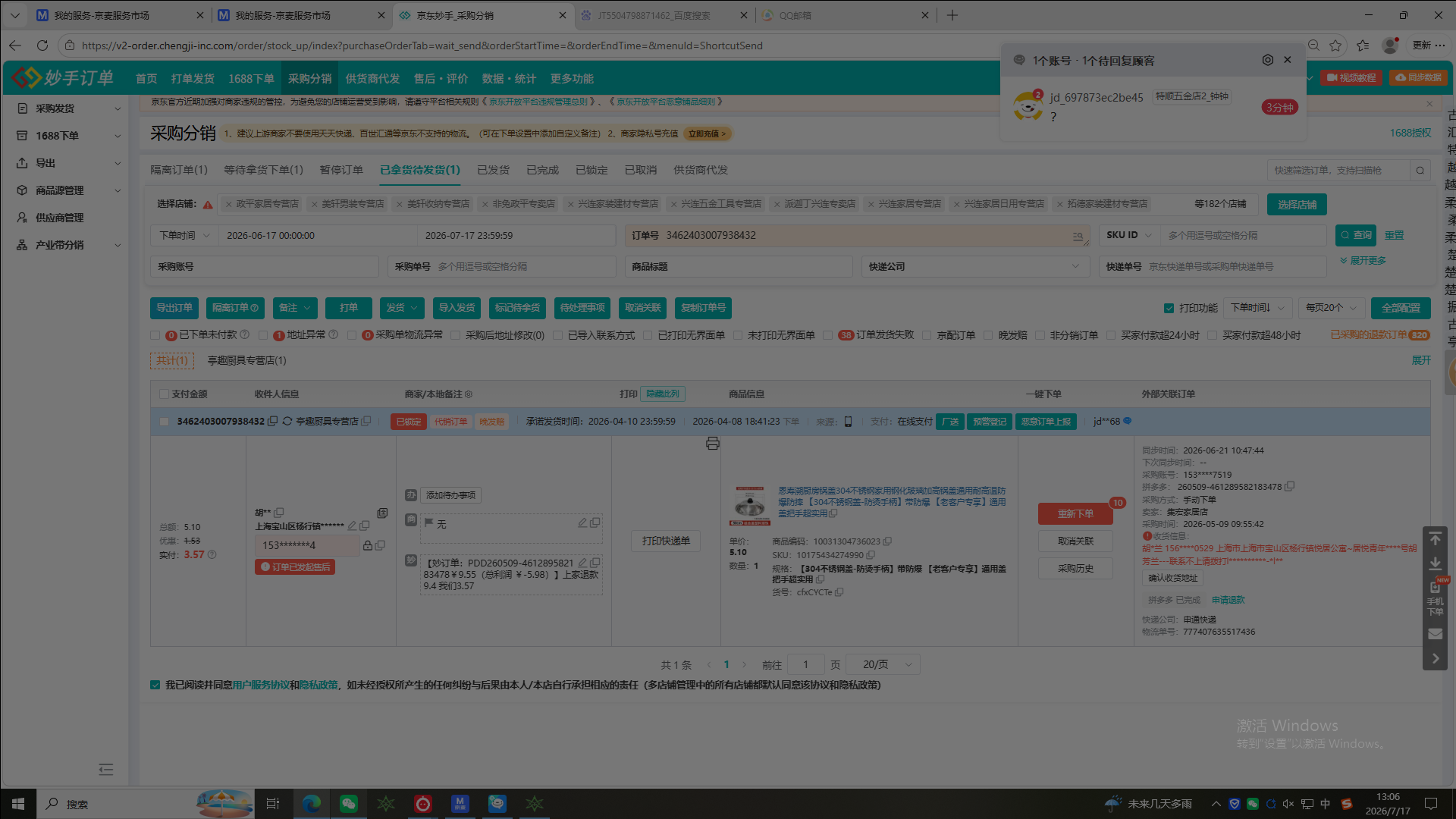Open the 售后·评价 top menu
The width and height of the screenshot is (1456, 819).
tap(441, 79)
